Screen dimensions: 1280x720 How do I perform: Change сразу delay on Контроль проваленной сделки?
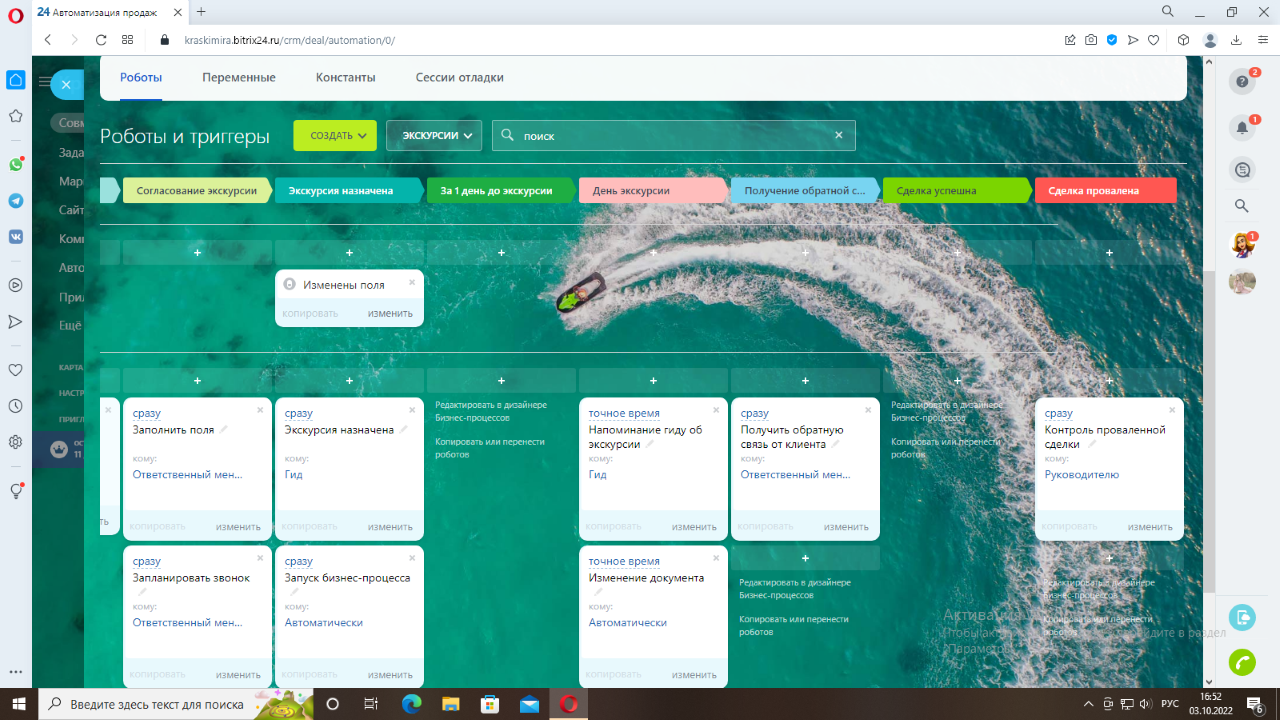pos(1059,413)
